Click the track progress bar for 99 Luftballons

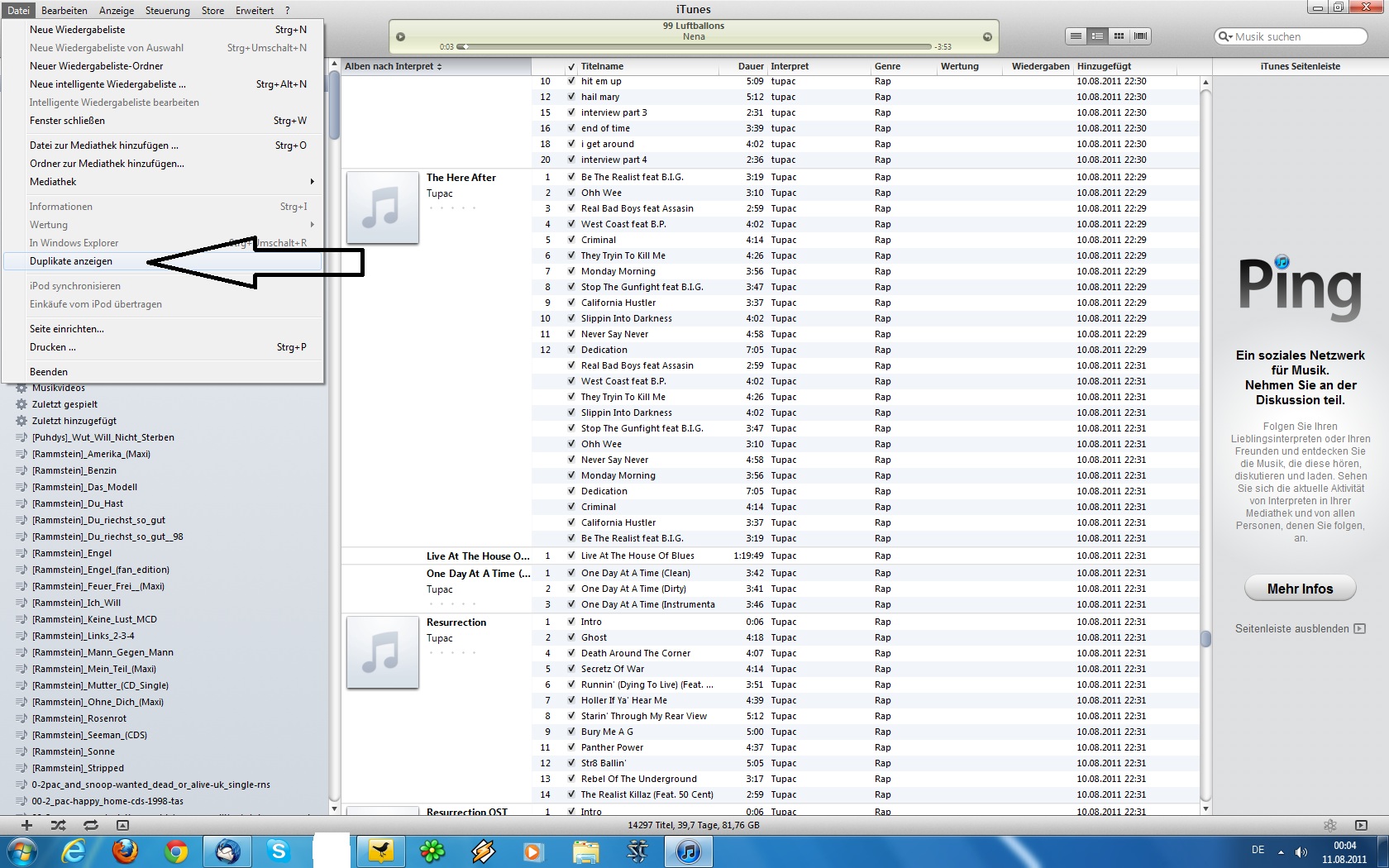[694, 47]
